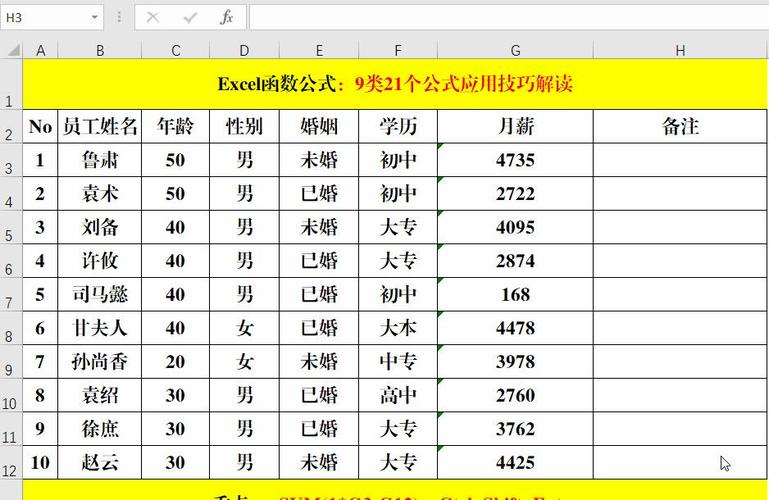The width and height of the screenshot is (769, 500).
Task: Click the Select All corner triangle
Action: (x=12, y=50)
